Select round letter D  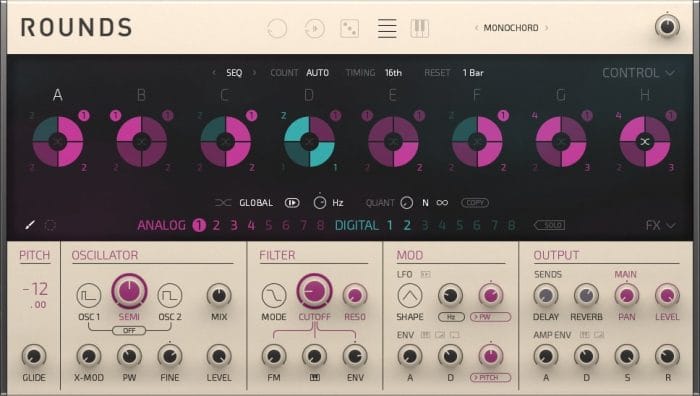click(x=309, y=95)
